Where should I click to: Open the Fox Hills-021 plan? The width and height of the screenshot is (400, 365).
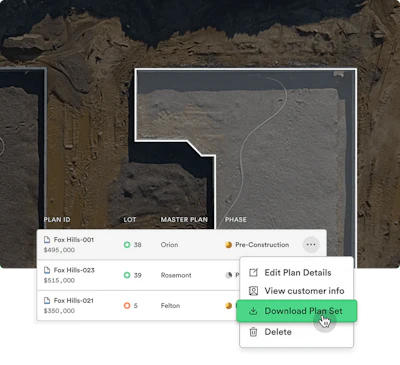coord(74,300)
